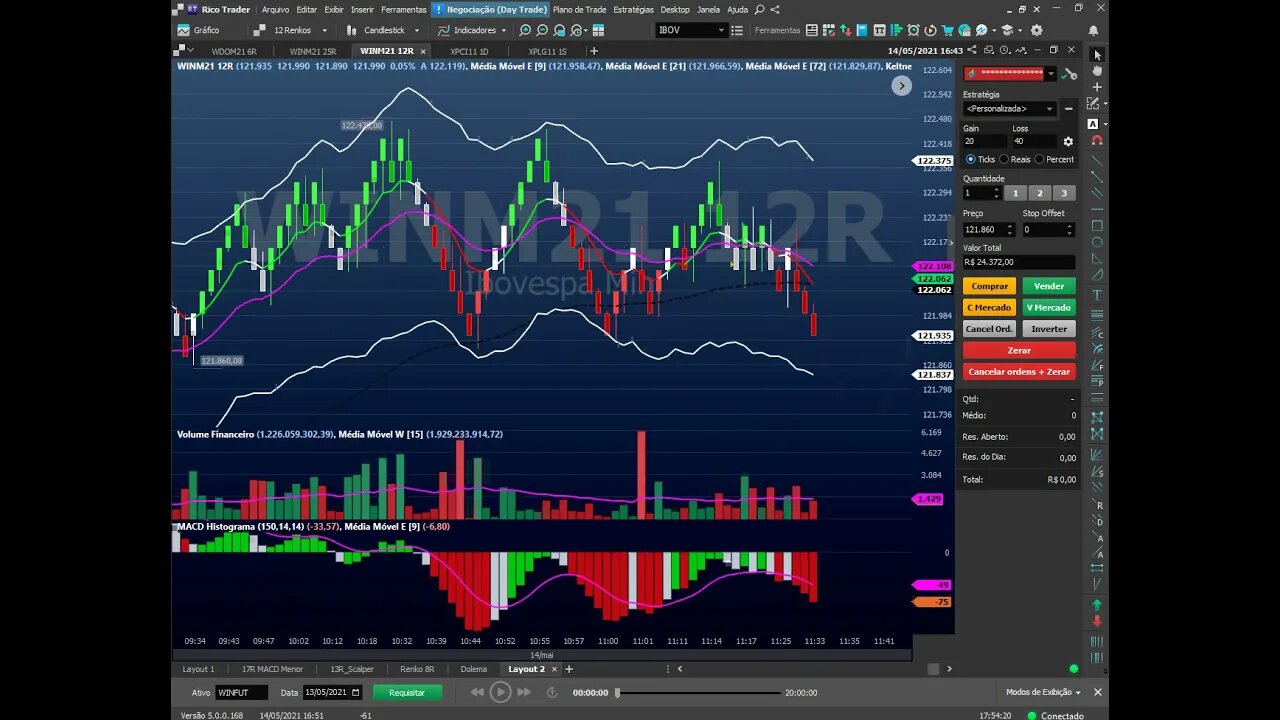Open Gain/Loss strategy settings gear
1280x720 pixels.
pyautogui.click(x=1068, y=142)
